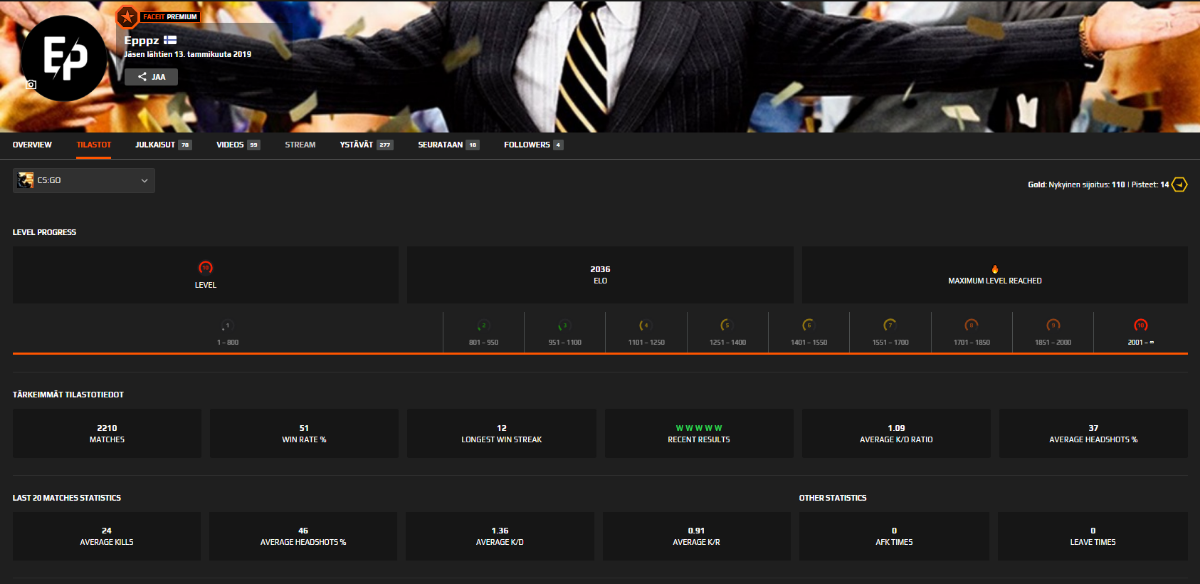
Task: Click the level 4 icon for 1101 – 1250
Action: (645, 326)
